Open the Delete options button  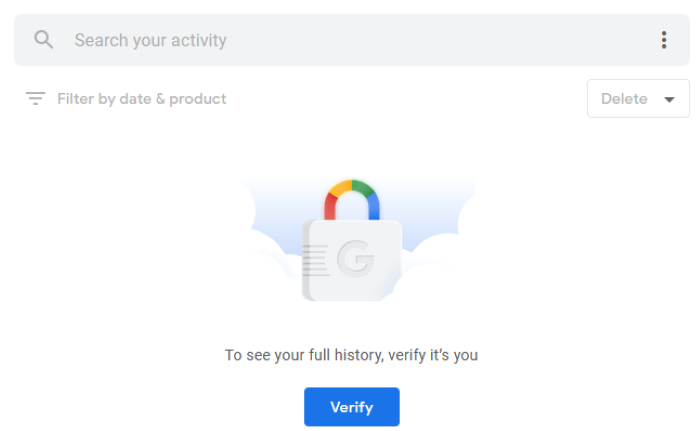(638, 99)
